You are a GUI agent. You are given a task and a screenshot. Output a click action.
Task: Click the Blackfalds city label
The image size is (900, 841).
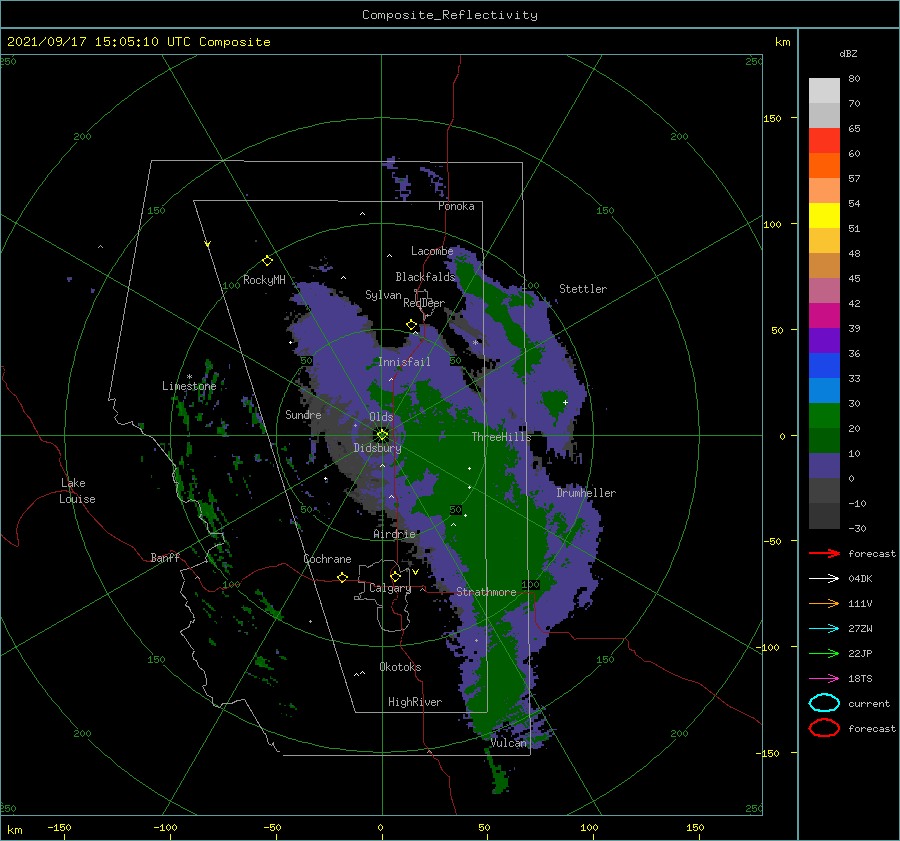tap(425, 277)
